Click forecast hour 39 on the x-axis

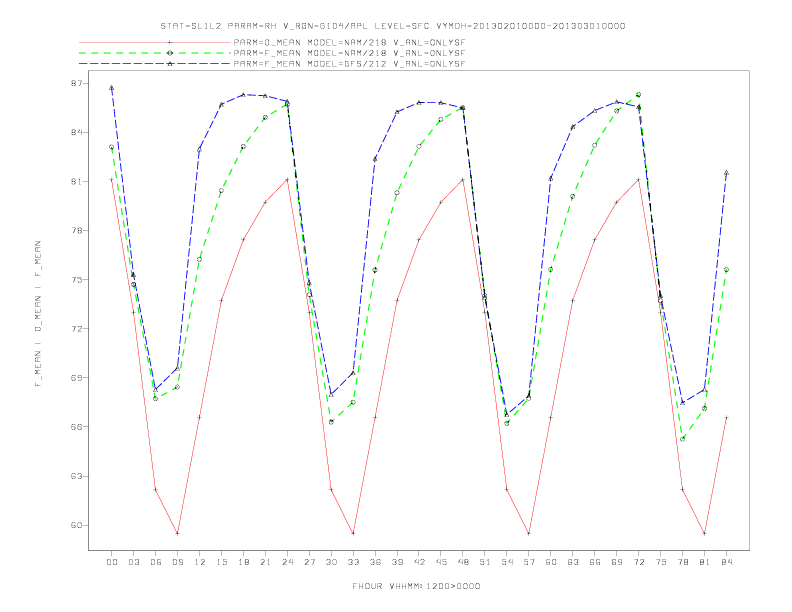click(397, 562)
